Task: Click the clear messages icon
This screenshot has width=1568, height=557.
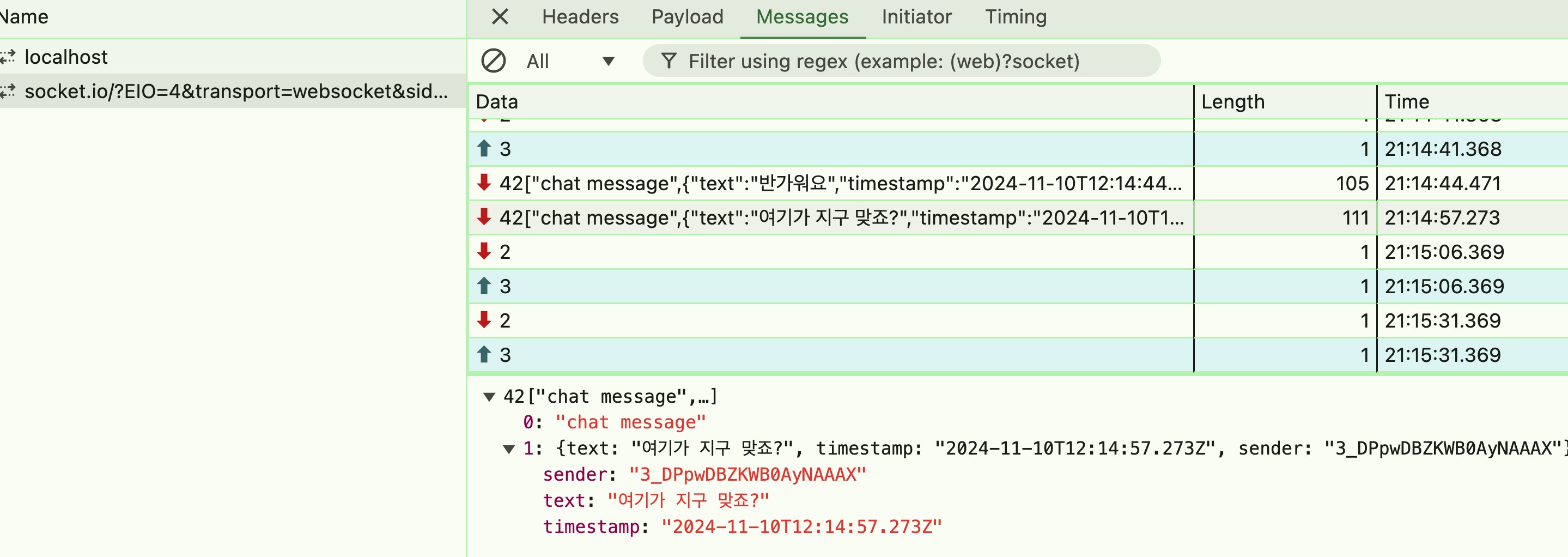Action: [493, 61]
